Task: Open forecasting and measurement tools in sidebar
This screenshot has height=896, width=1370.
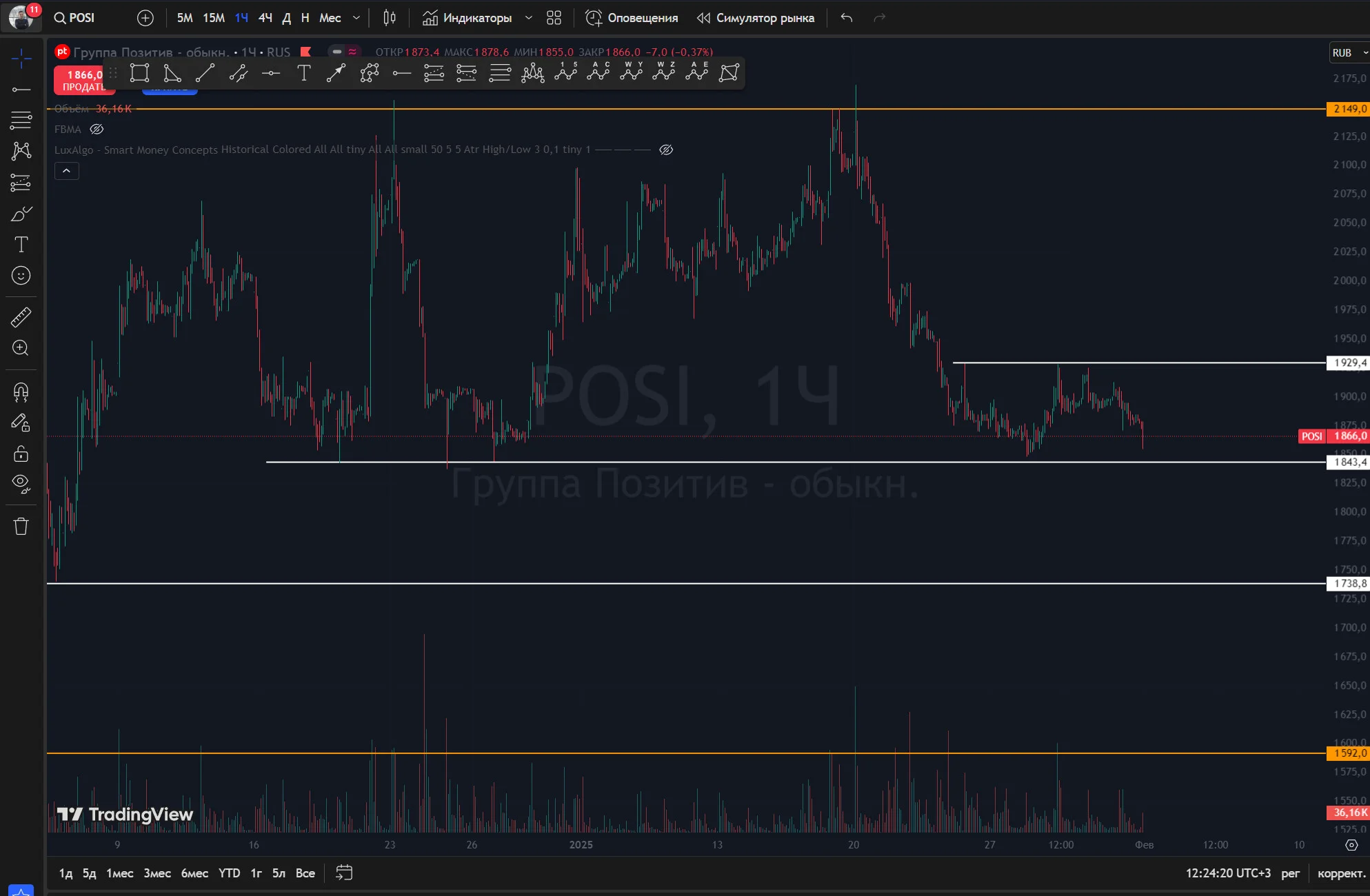Action: pos(21,183)
